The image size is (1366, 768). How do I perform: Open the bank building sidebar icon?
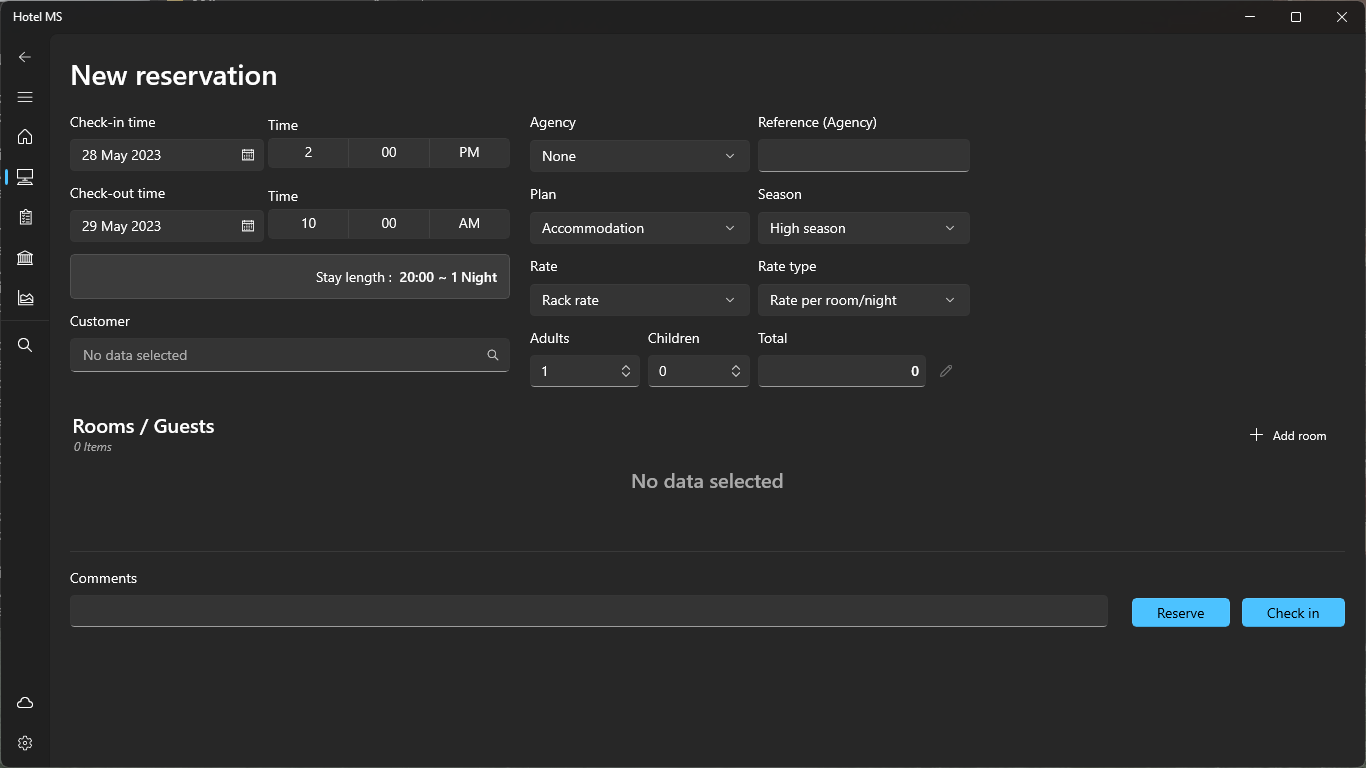click(25, 258)
